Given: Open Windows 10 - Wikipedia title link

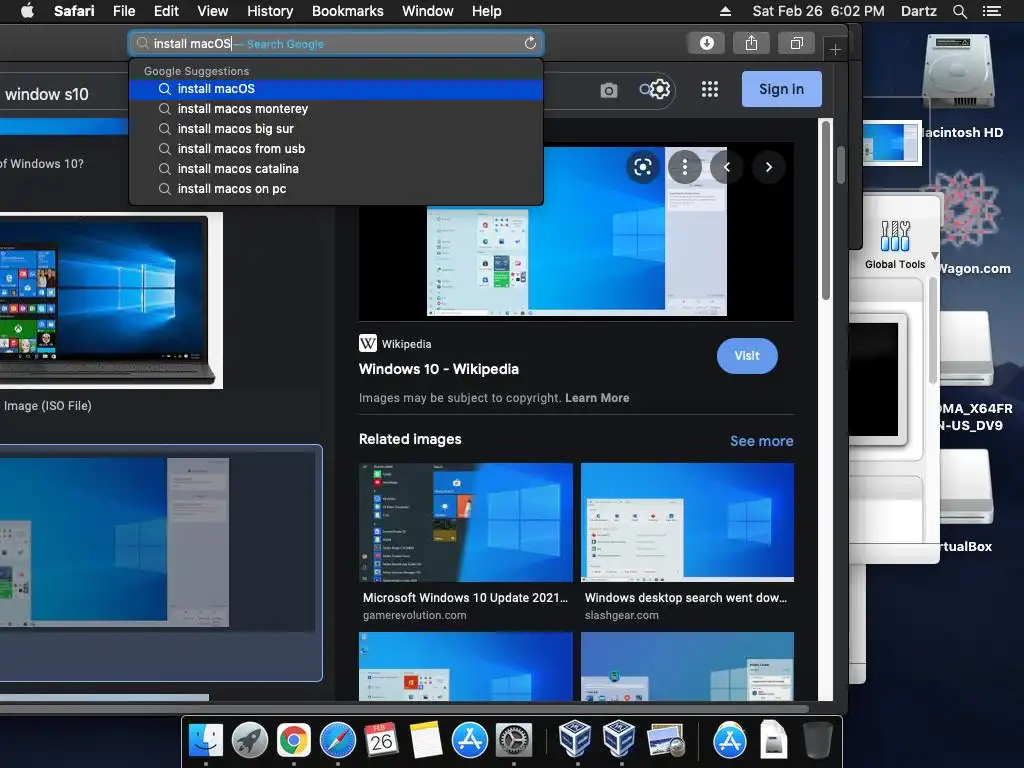Looking at the screenshot, I should [439, 369].
